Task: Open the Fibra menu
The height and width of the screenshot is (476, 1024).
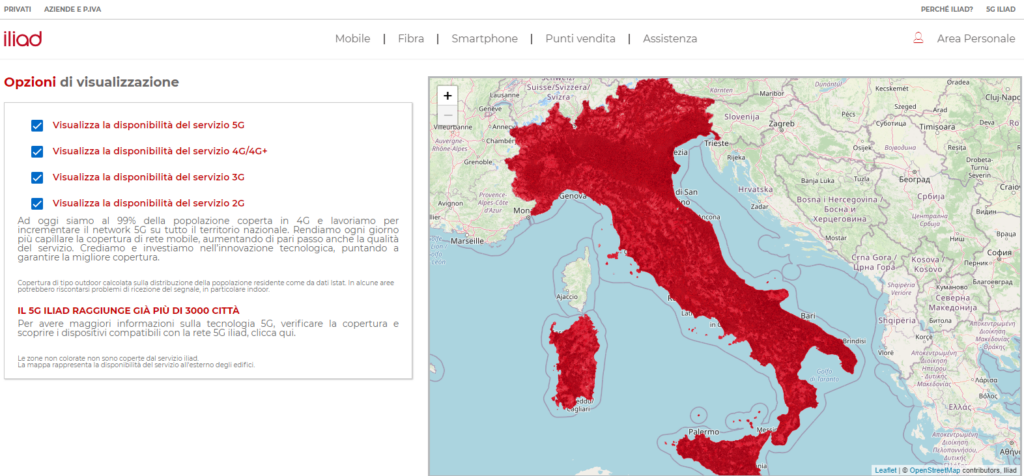Action: 411,39
